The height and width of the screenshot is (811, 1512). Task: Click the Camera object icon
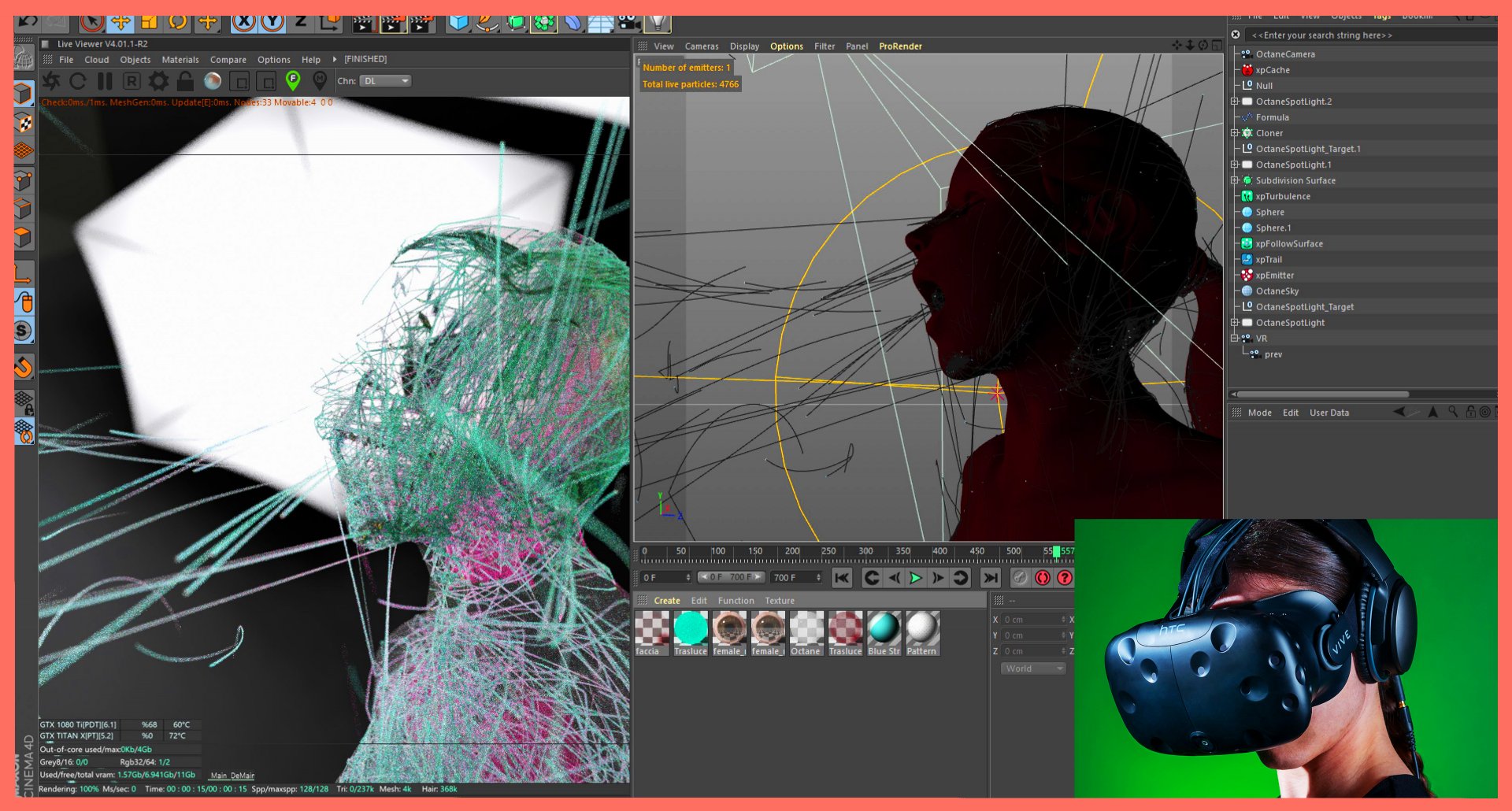(628, 23)
